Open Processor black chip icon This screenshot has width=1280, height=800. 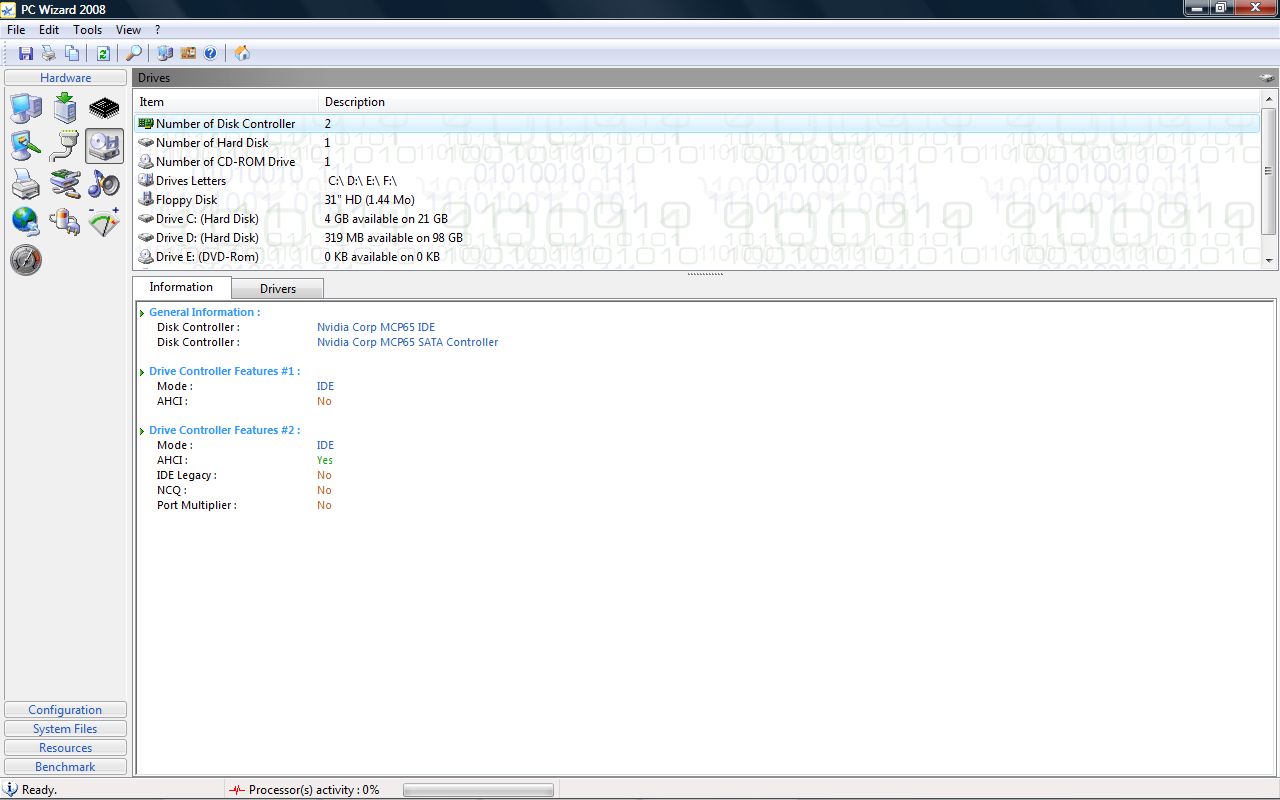coord(104,108)
